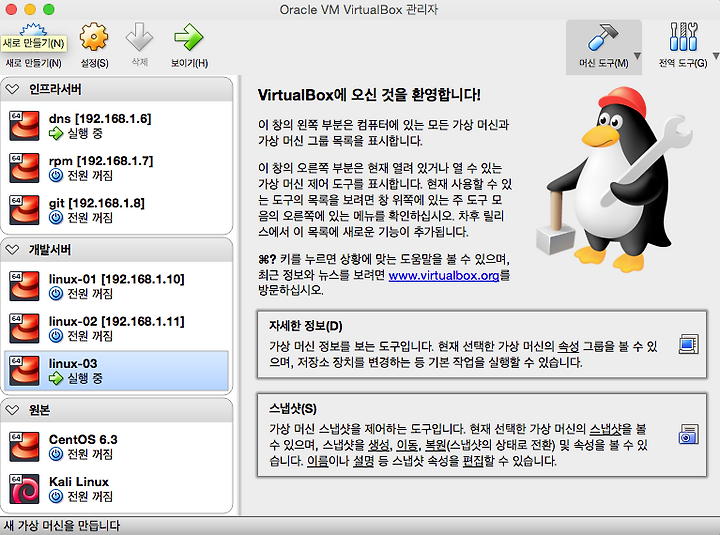Click the 원본 group header title
The width and height of the screenshot is (720, 535).
point(39,410)
